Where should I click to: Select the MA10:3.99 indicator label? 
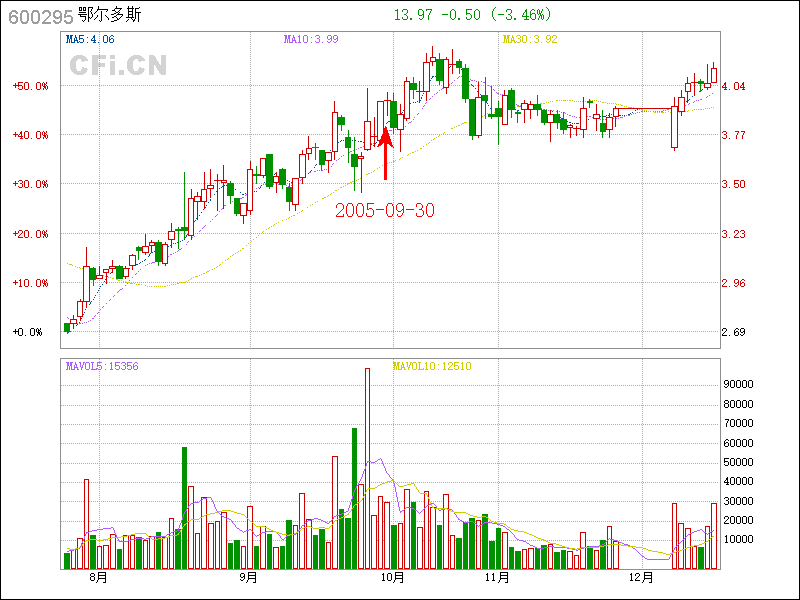311,40
